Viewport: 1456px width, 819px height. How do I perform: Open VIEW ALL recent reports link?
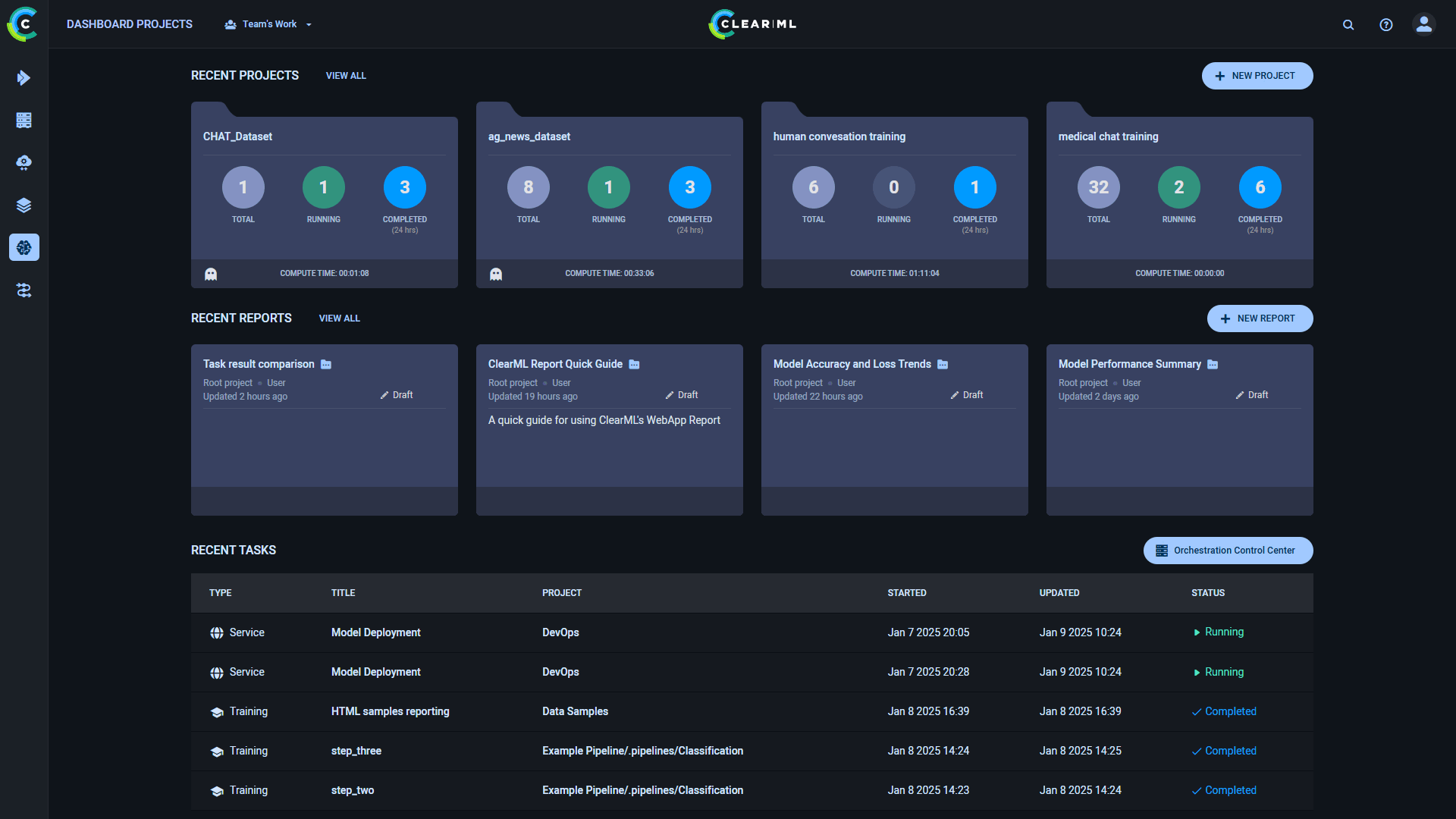click(x=338, y=318)
